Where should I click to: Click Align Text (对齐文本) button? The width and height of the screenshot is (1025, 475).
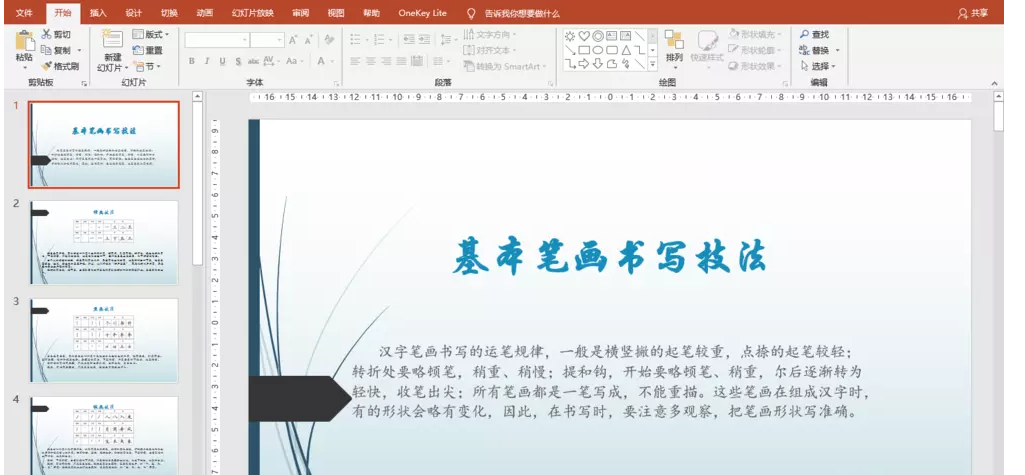coord(490,50)
